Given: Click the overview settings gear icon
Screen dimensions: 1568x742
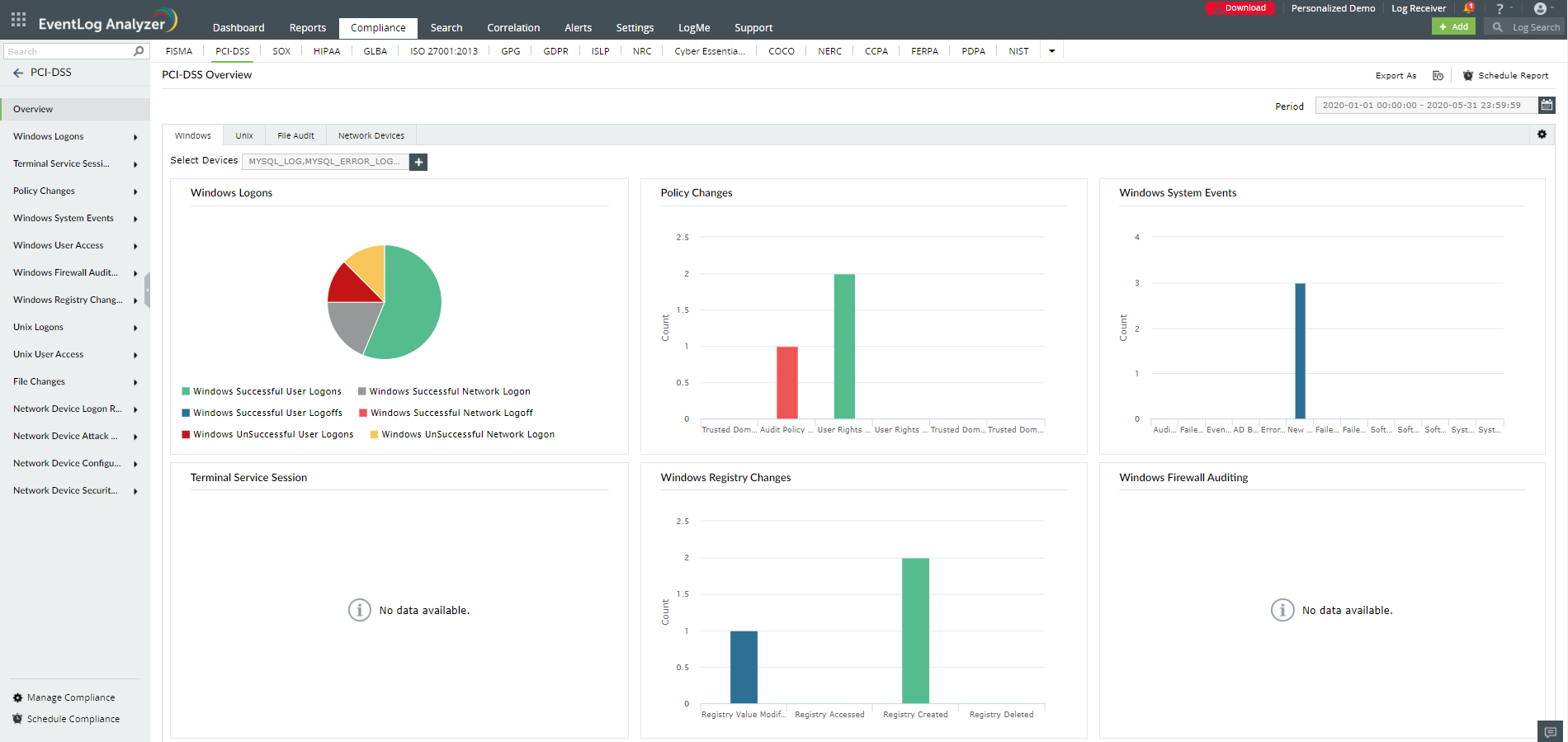Looking at the screenshot, I should [1542, 135].
